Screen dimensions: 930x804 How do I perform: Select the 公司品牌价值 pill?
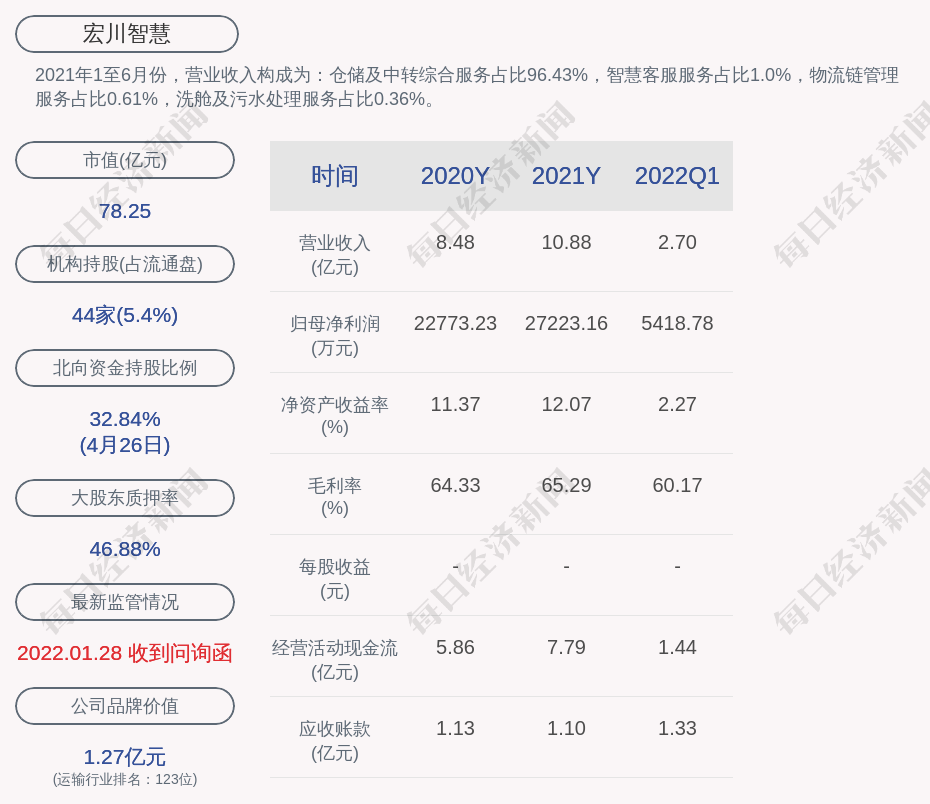click(125, 706)
